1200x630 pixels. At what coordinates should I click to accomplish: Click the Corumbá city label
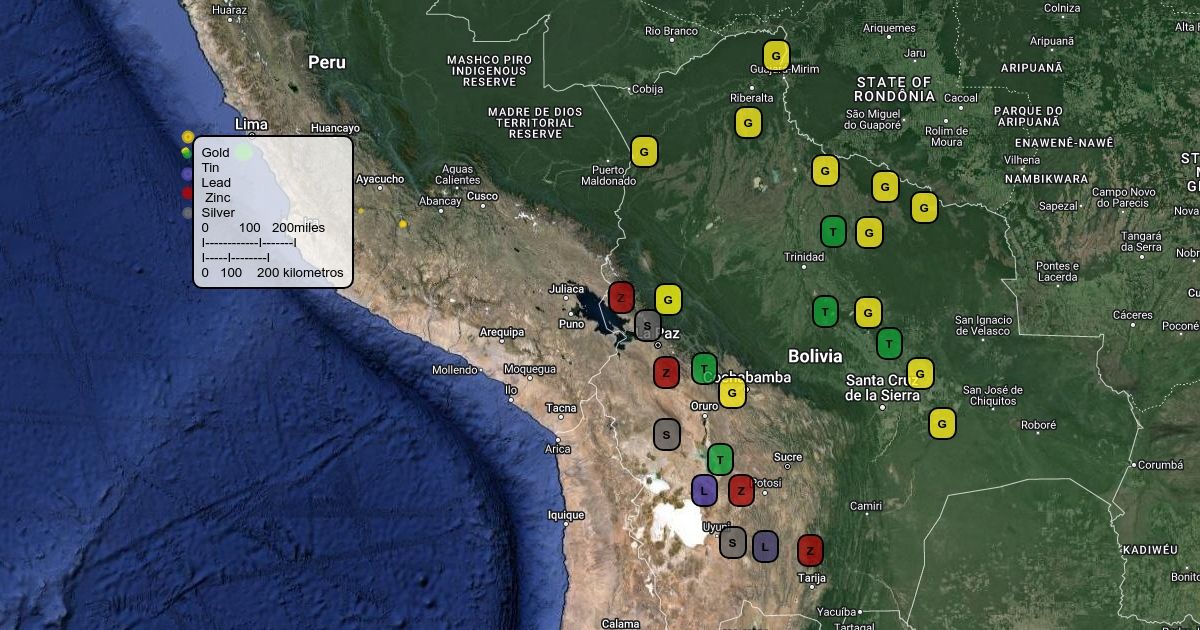tap(1161, 465)
